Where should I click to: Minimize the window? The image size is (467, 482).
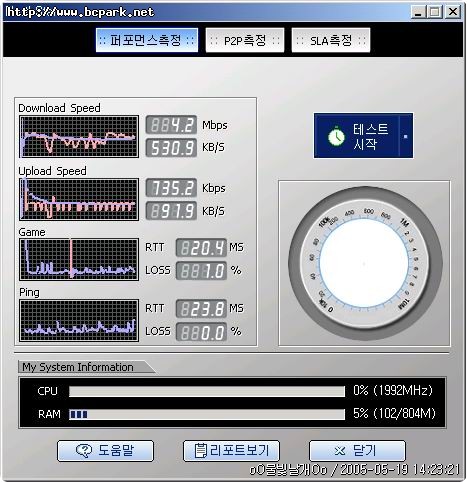pos(418,12)
